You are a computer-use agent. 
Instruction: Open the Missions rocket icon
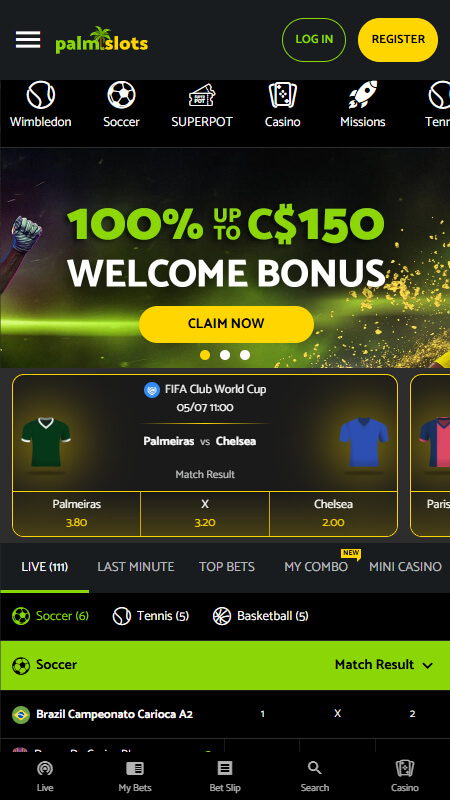coord(363,95)
